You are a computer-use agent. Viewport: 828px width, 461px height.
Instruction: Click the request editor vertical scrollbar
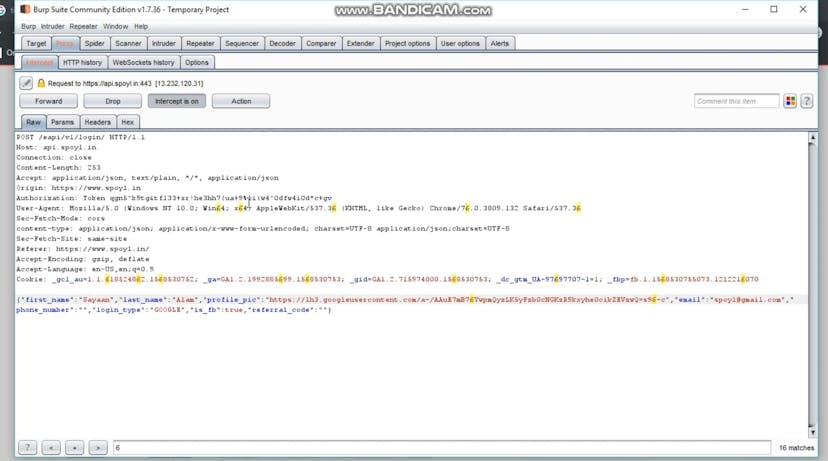(812, 285)
